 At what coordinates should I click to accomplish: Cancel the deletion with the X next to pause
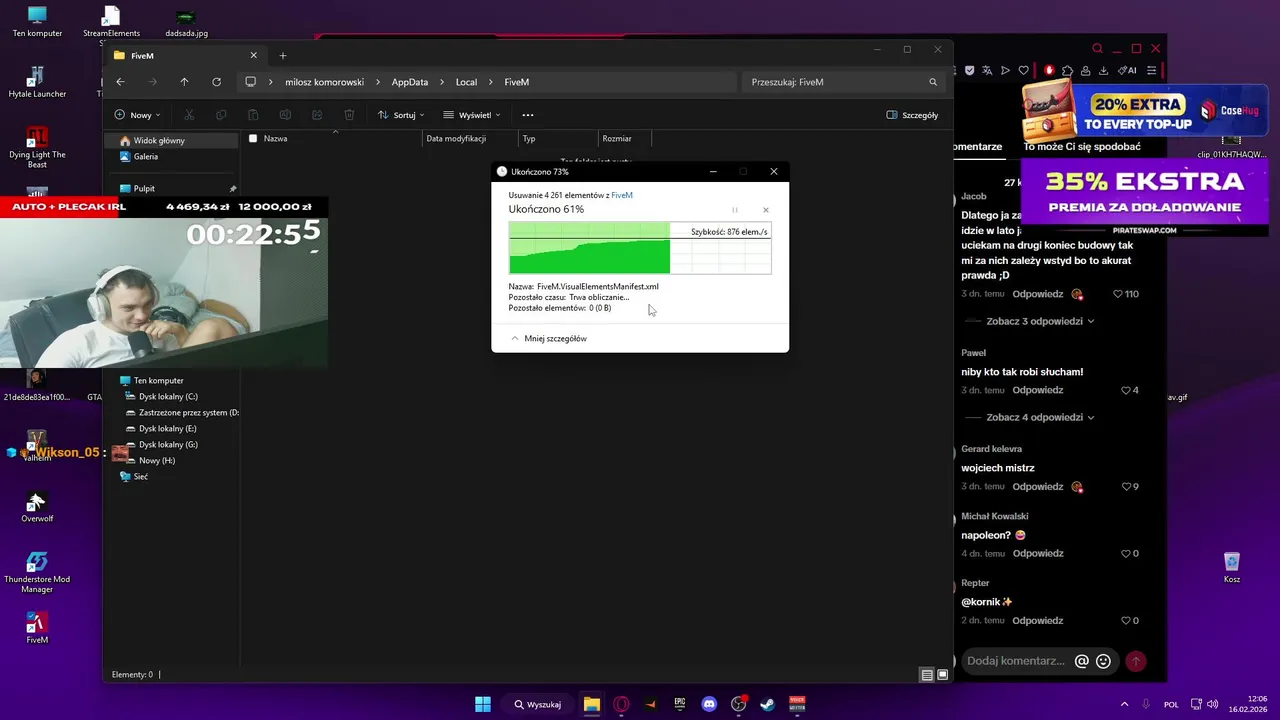point(766,210)
